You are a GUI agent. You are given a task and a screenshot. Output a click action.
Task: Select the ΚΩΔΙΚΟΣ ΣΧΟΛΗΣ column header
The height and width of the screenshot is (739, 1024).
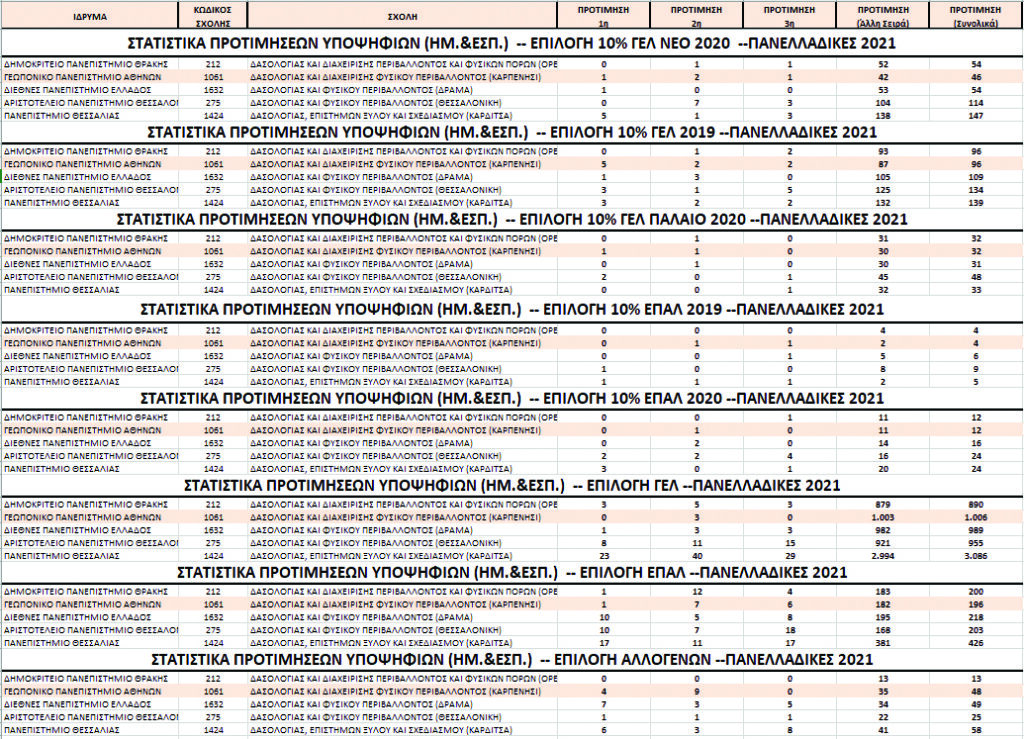[x=213, y=17]
